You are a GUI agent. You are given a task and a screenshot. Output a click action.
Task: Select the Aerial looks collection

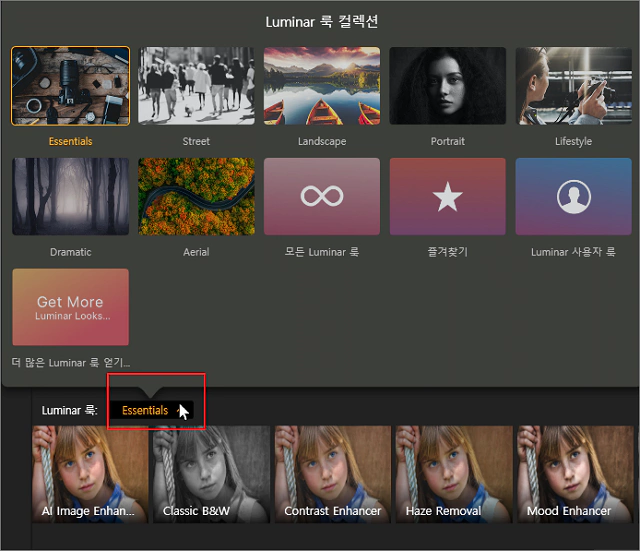(x=196, y=196)
